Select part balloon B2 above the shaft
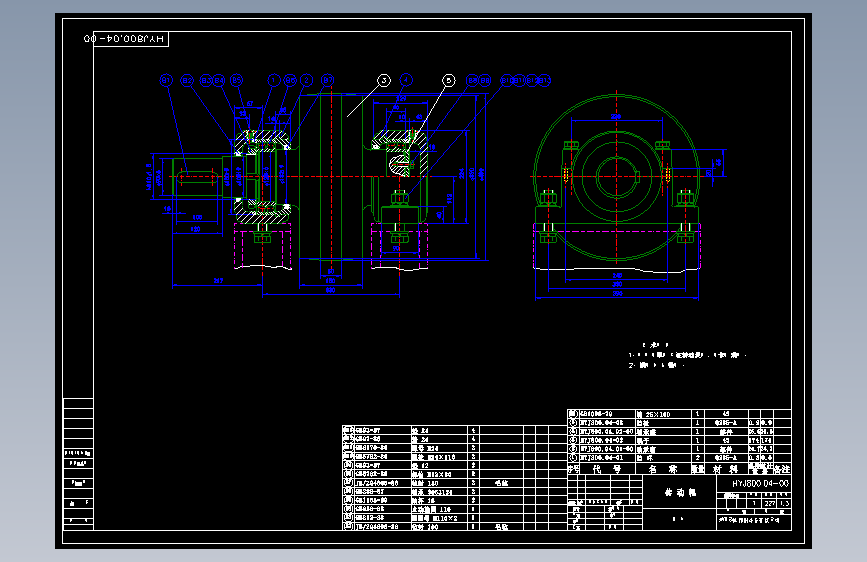Viewport: 867px width, 562px height. pyautogui.click(x=187, y=80)
